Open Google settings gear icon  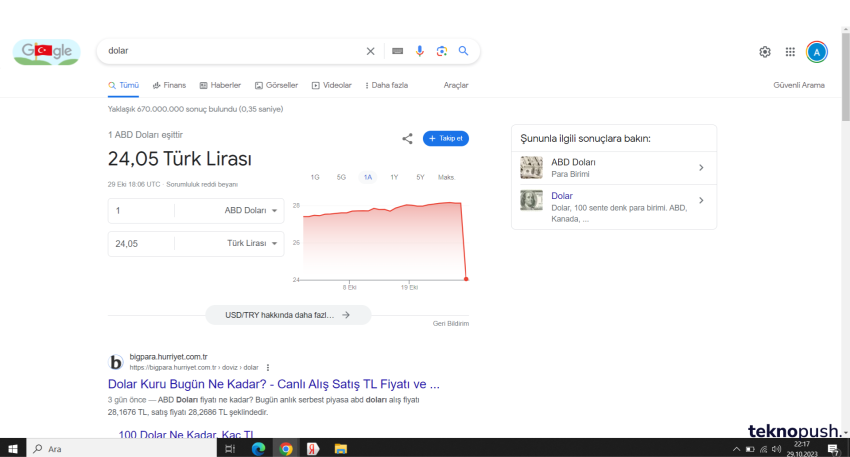tap(765, 52)
